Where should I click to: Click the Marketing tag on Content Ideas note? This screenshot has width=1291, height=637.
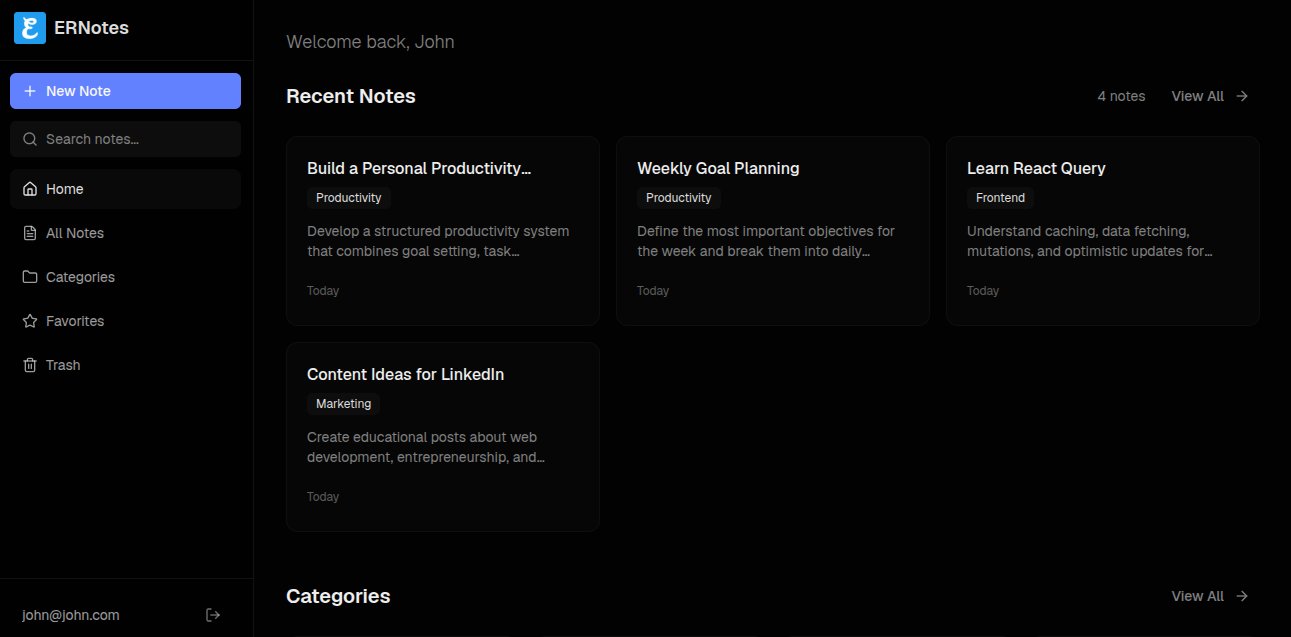coord(343,404)
